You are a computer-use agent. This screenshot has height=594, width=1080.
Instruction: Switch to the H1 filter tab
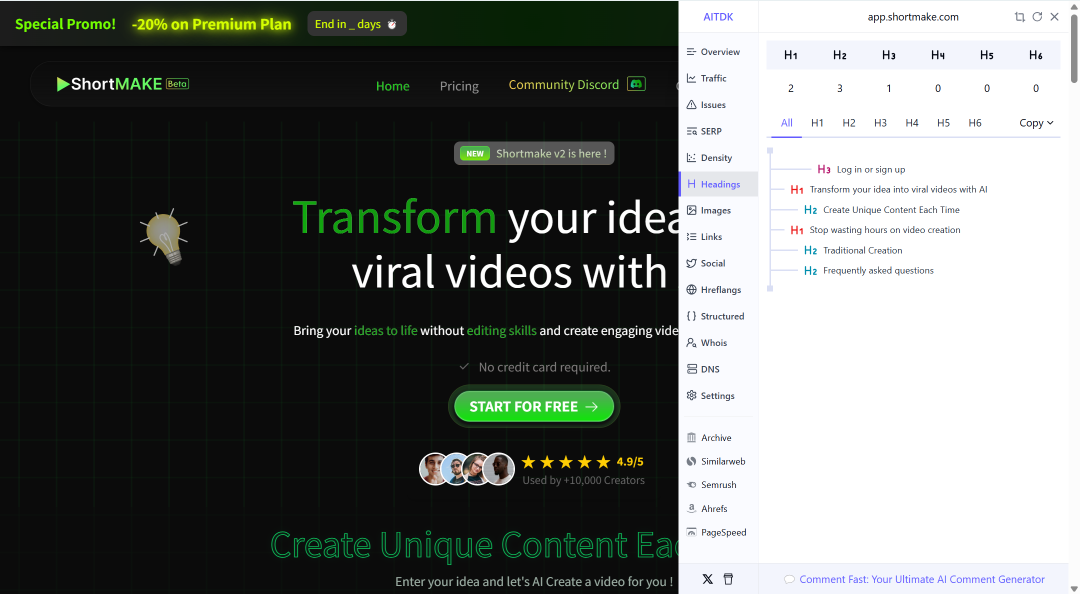click(x=817, y=123)
